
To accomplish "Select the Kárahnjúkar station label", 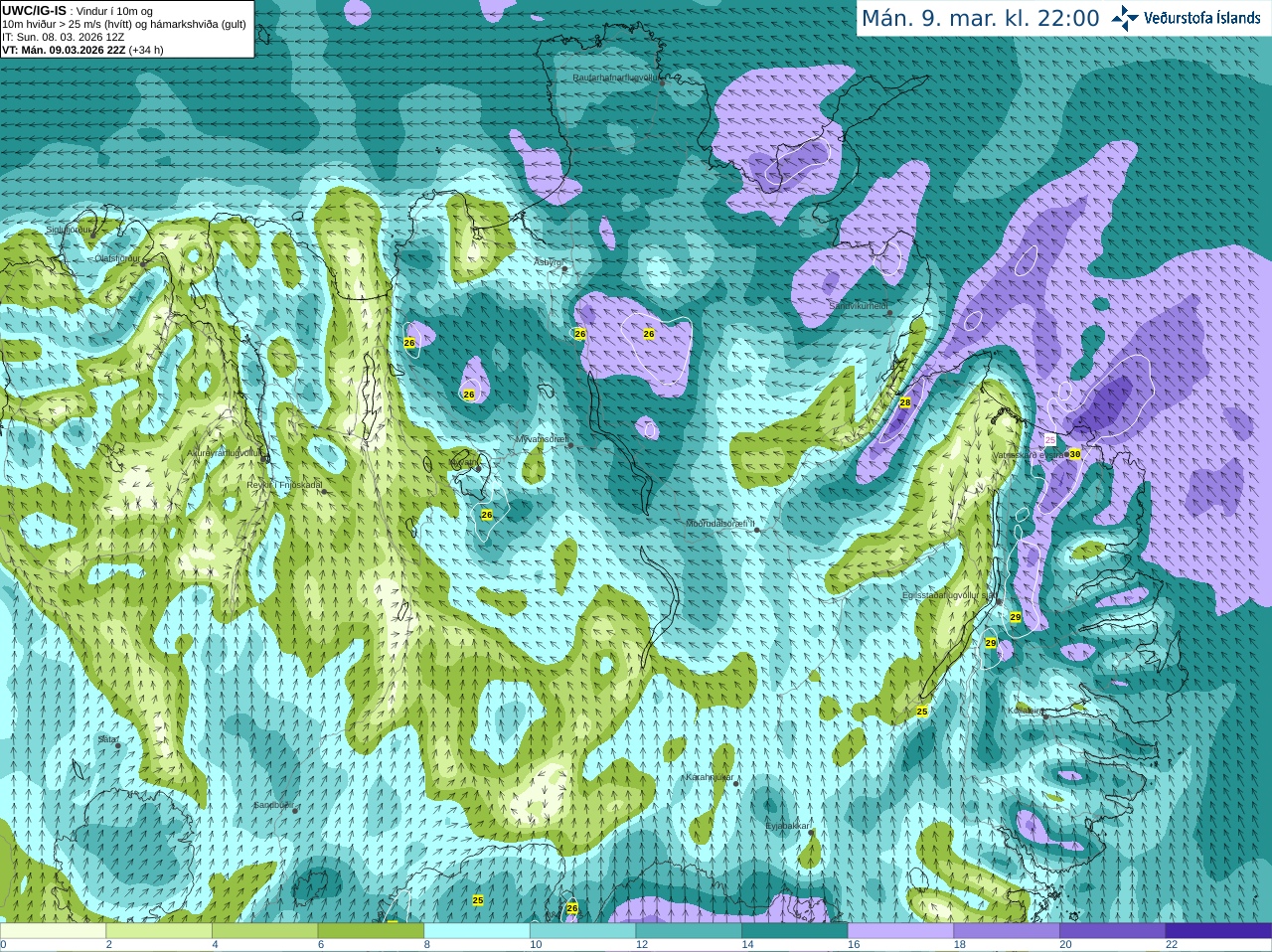I will (710, 777).
